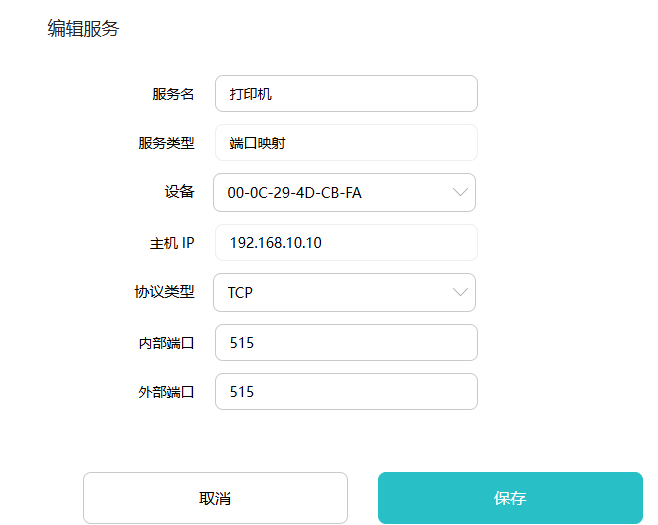Focus the 服务名 input containing 打印机
Screen dimensions: 658x525
point(346,94)
